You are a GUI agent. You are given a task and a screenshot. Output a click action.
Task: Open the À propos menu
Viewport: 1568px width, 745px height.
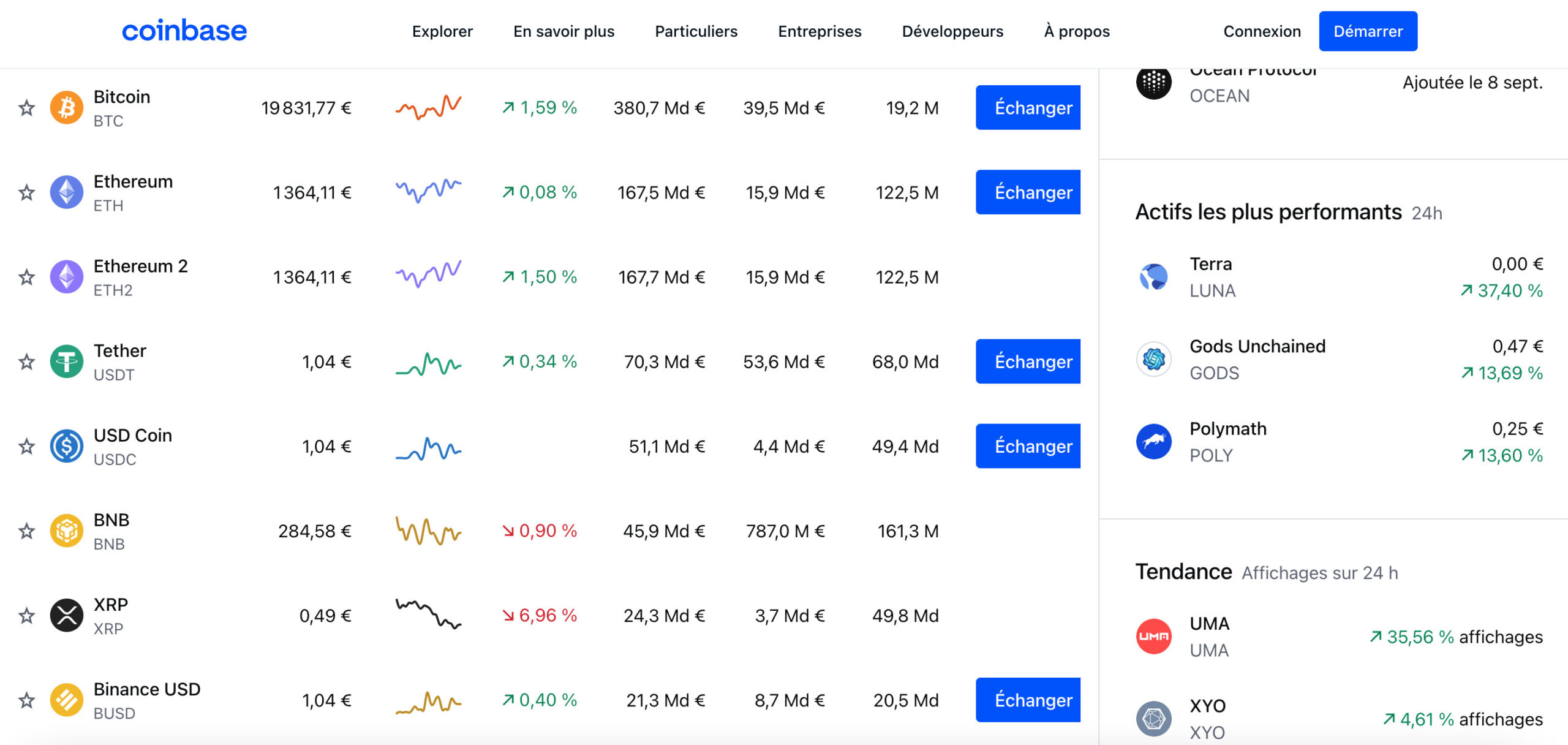tap(1077, 31)
